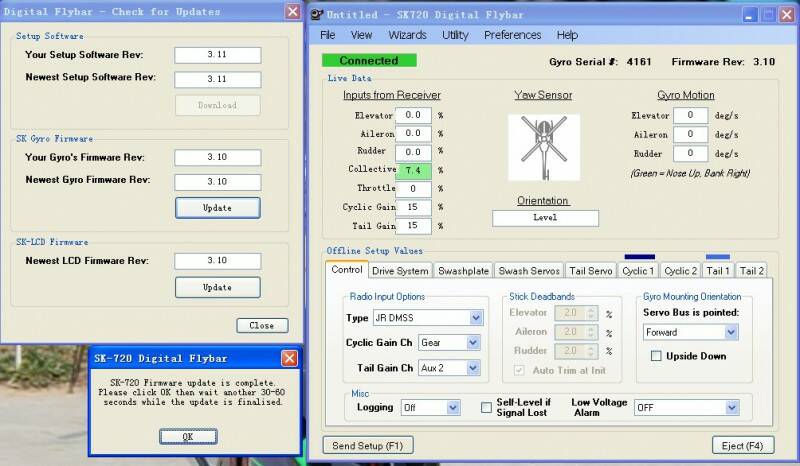Switch to the Tail 2 tab
Image resolution: width=800 pixels, height=466 pixels.
[x=752, y=271]
